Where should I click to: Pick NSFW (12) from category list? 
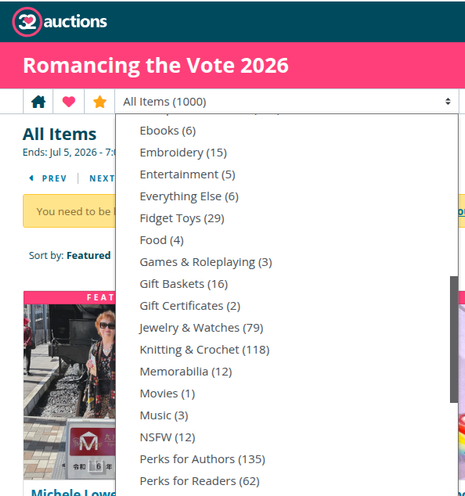(x=167, y=437)
